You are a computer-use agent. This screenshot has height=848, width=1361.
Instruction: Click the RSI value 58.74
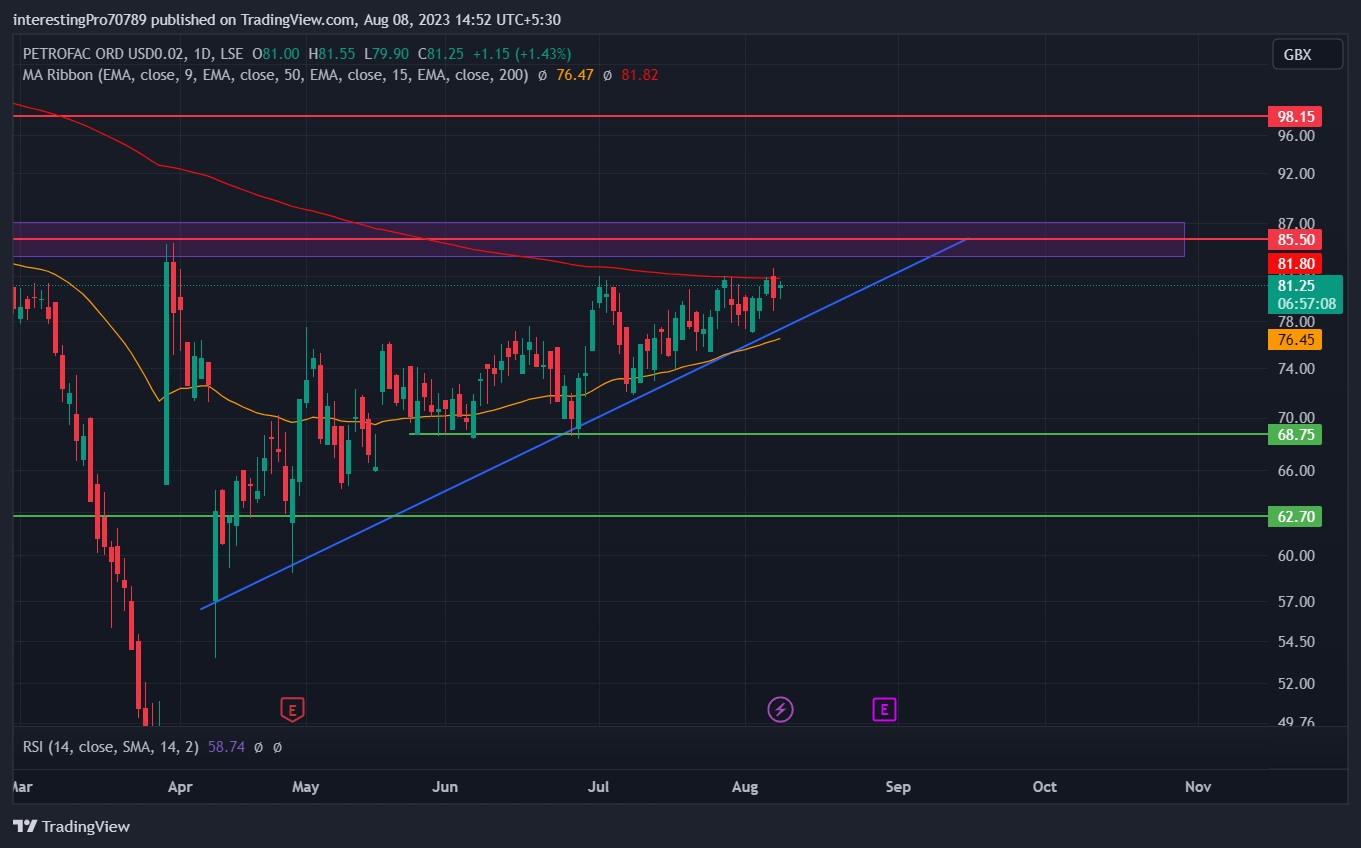228,746
